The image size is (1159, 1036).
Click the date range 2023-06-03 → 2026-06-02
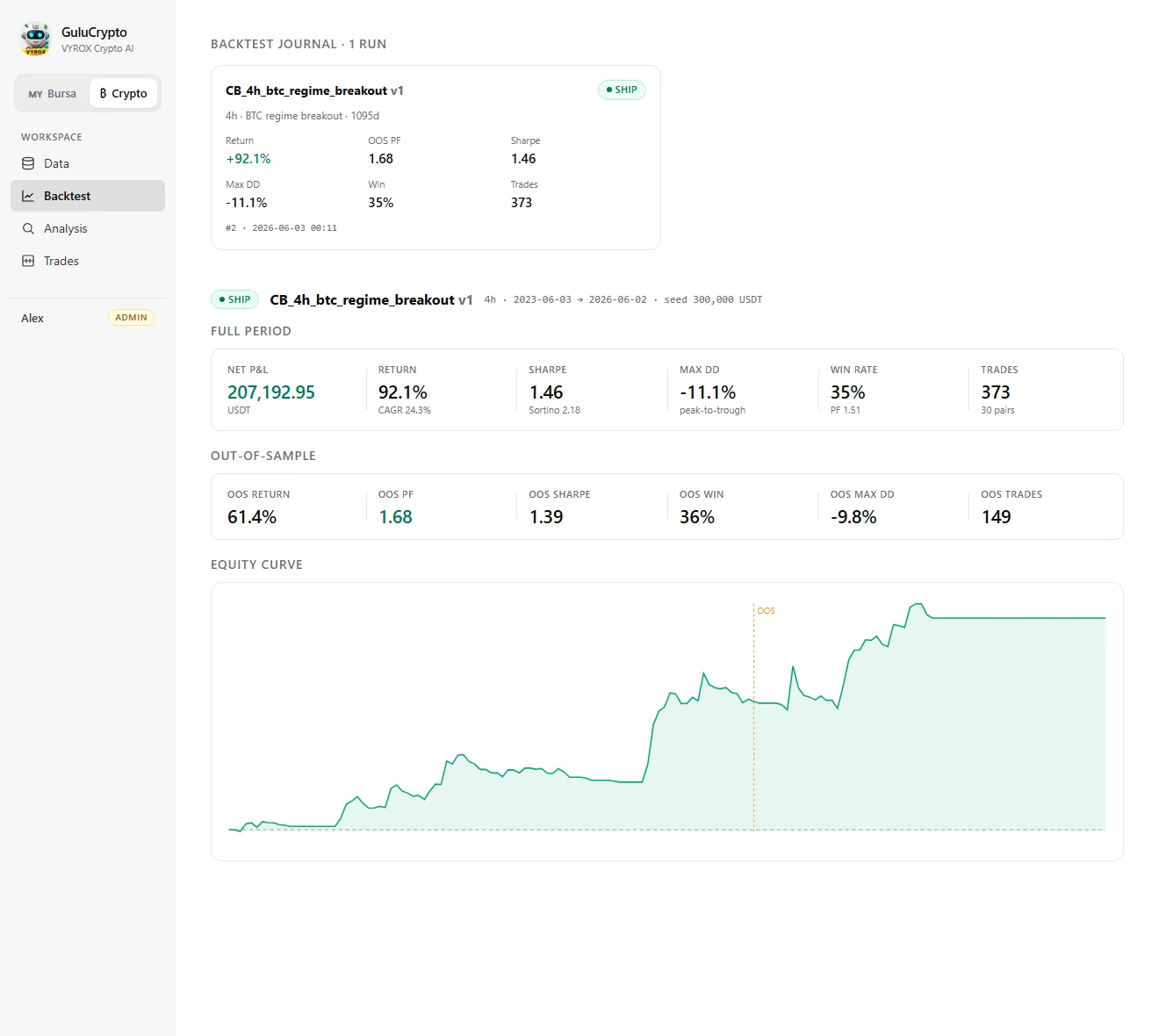click(579, 299)
